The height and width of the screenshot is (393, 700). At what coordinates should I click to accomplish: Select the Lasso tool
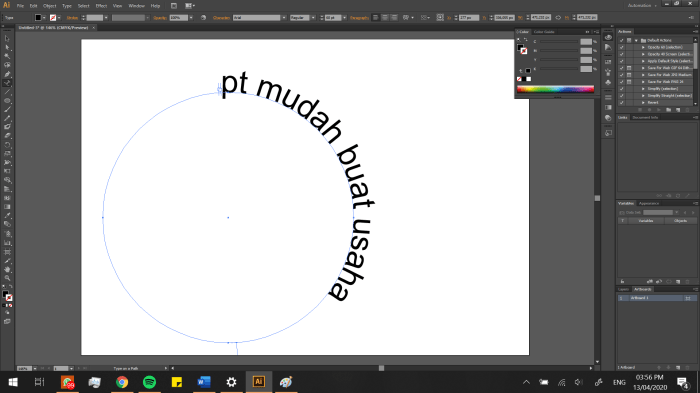pos(7,65)
